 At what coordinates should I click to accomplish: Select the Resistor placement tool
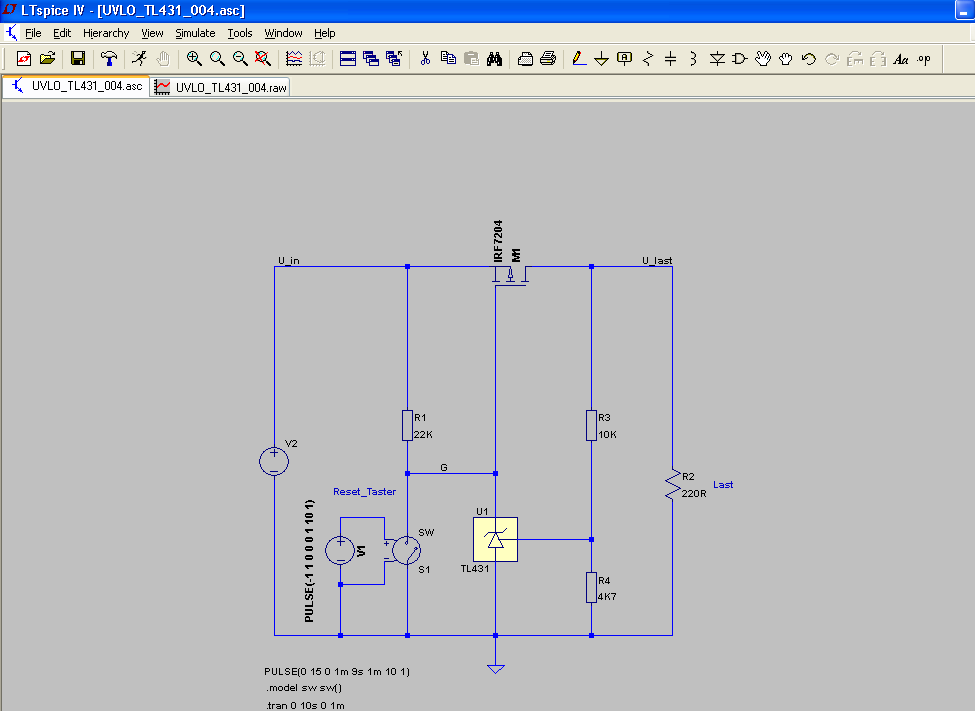click(648, 58)
